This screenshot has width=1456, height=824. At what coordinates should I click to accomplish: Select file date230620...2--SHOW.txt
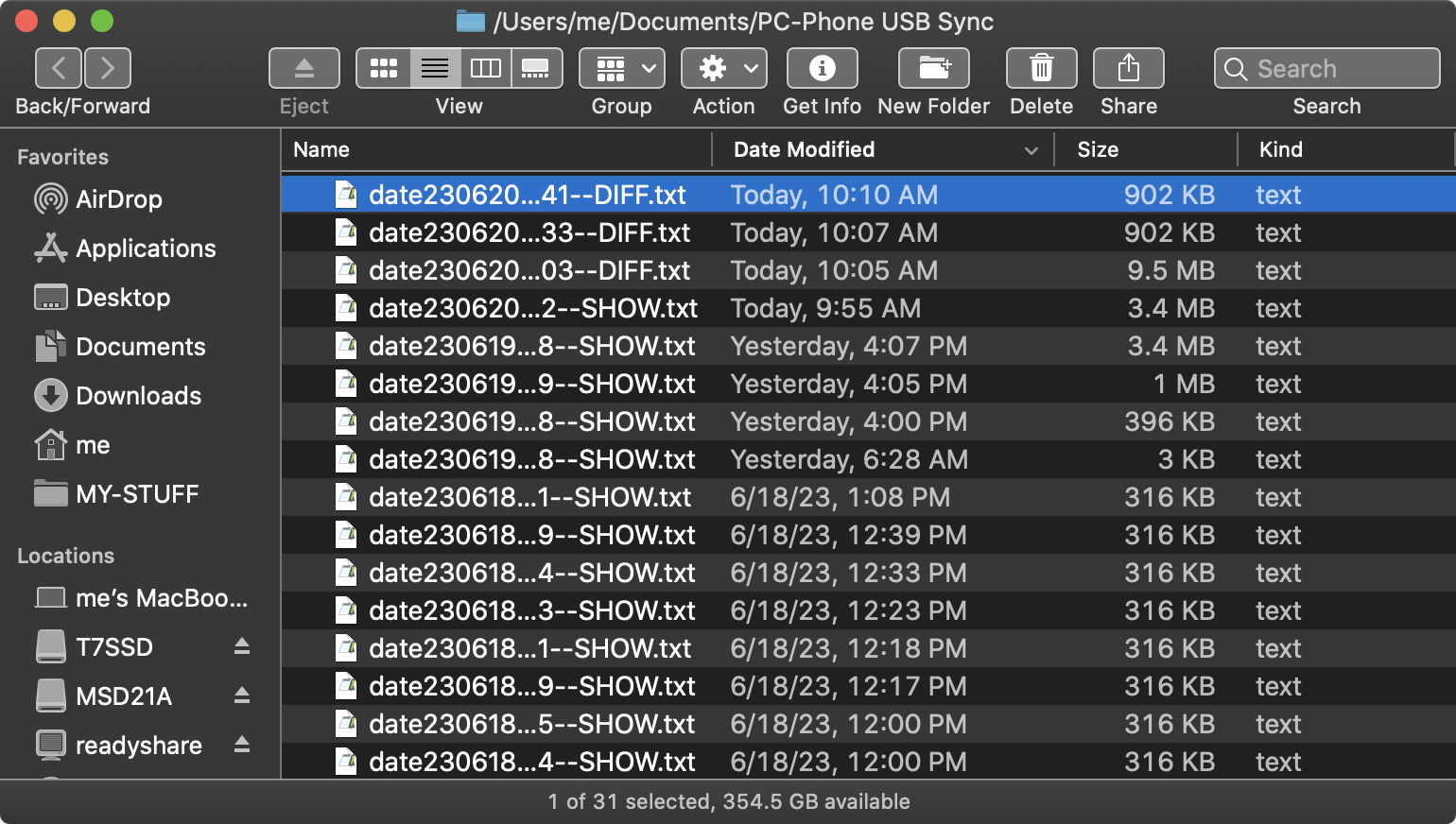868,308
